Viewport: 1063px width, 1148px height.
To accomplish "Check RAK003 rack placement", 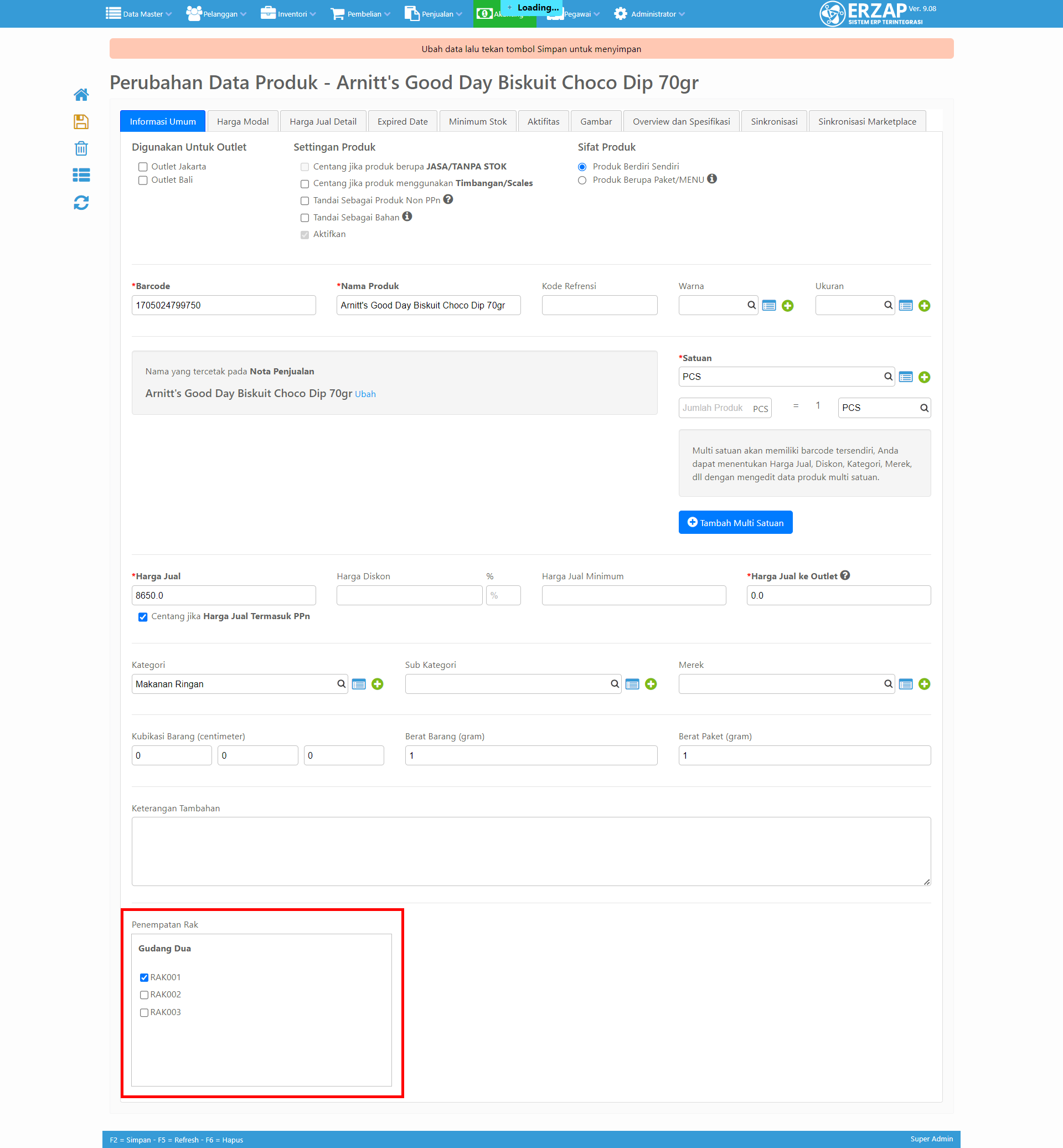I will (145, 1013).
